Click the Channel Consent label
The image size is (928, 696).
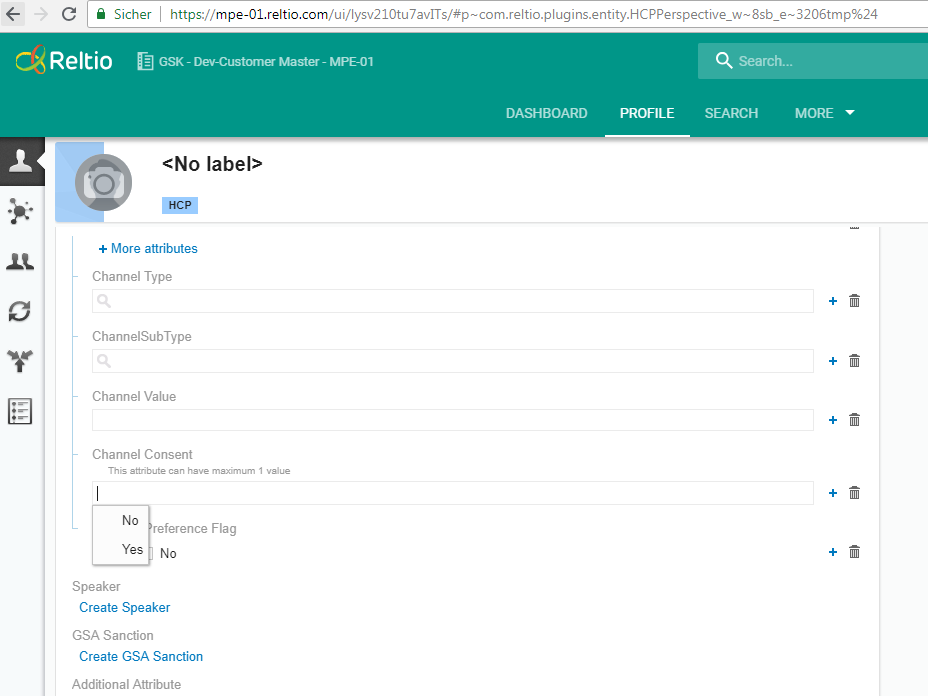pyautogui.click(x=142, y=455)
